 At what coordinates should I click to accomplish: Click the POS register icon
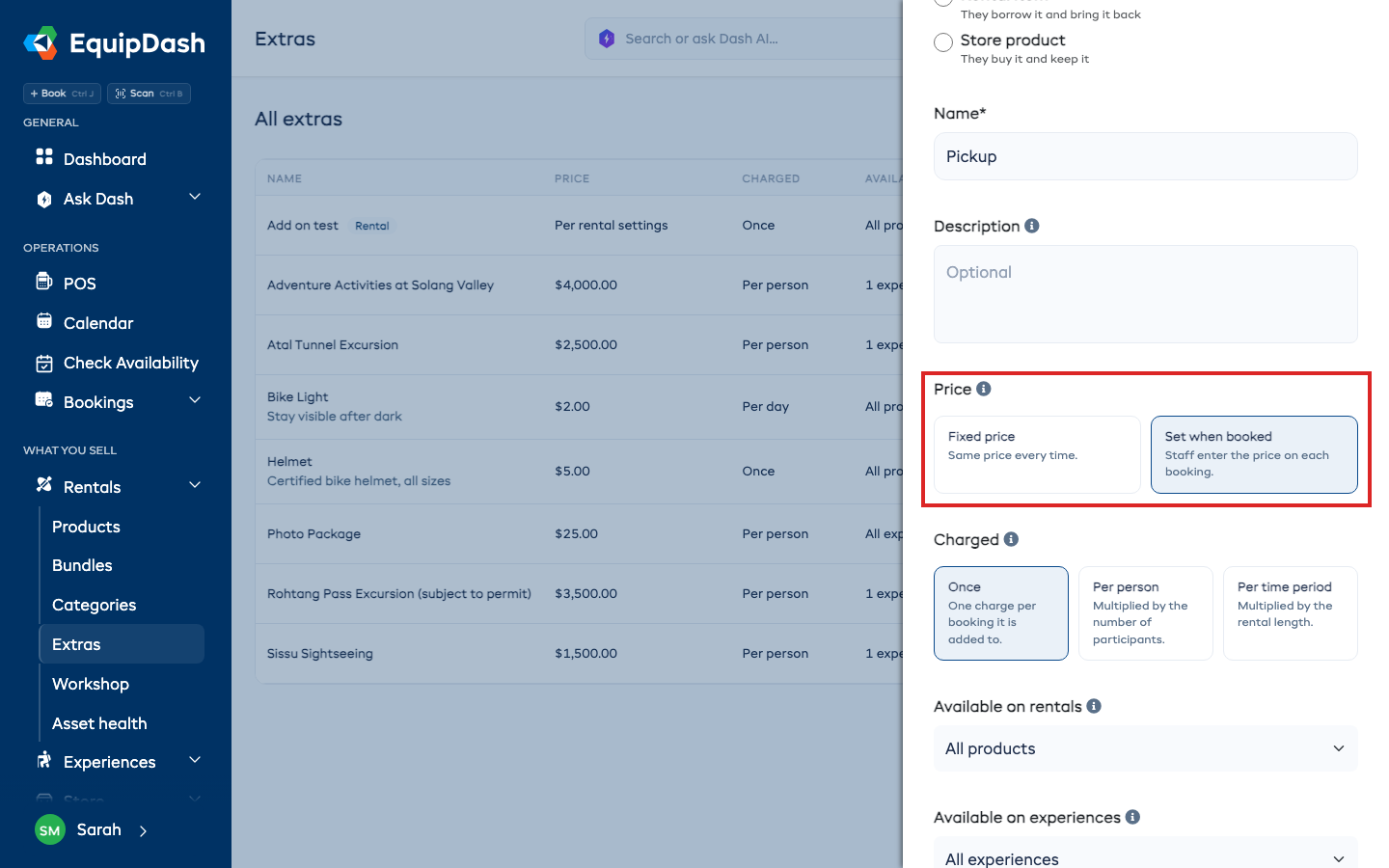tap(44, 282)
